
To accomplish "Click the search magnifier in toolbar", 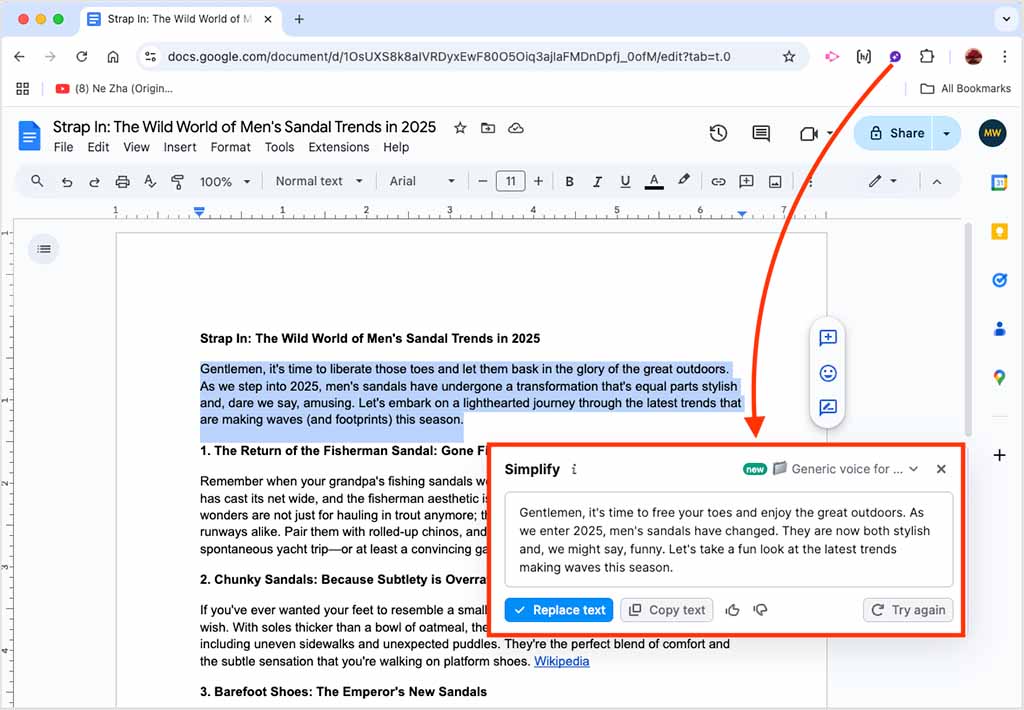I will (x=37, y=181).
